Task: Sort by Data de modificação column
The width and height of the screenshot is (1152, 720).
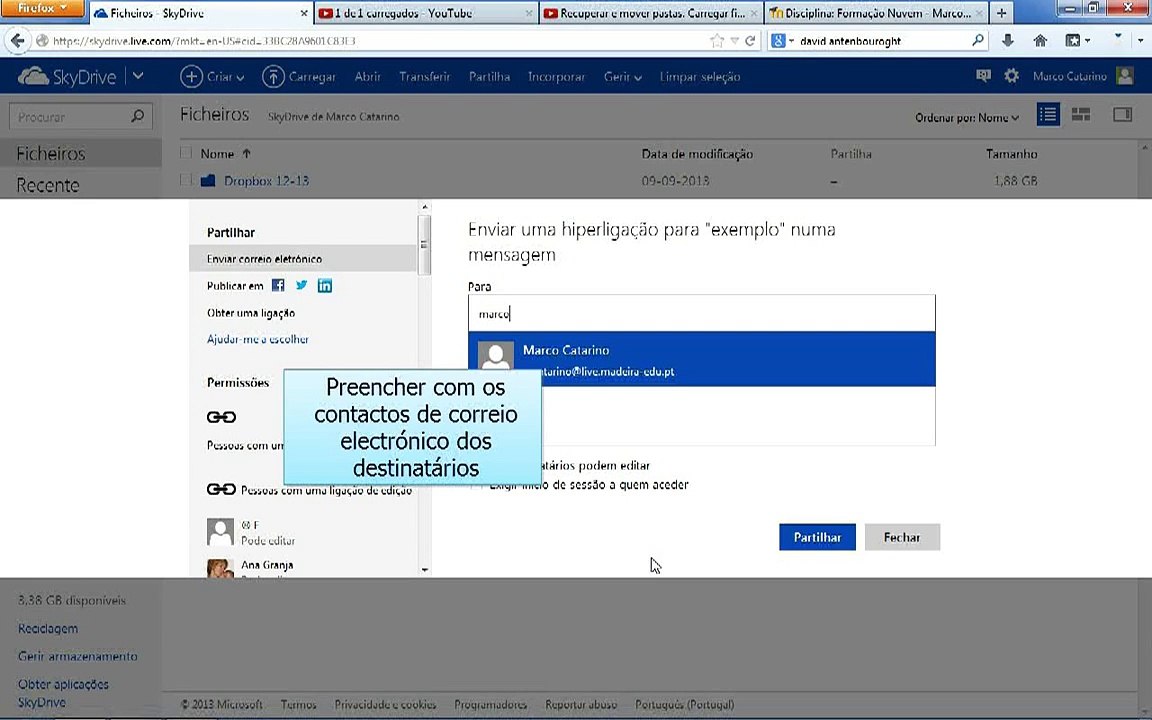Action: pos(697,154)
